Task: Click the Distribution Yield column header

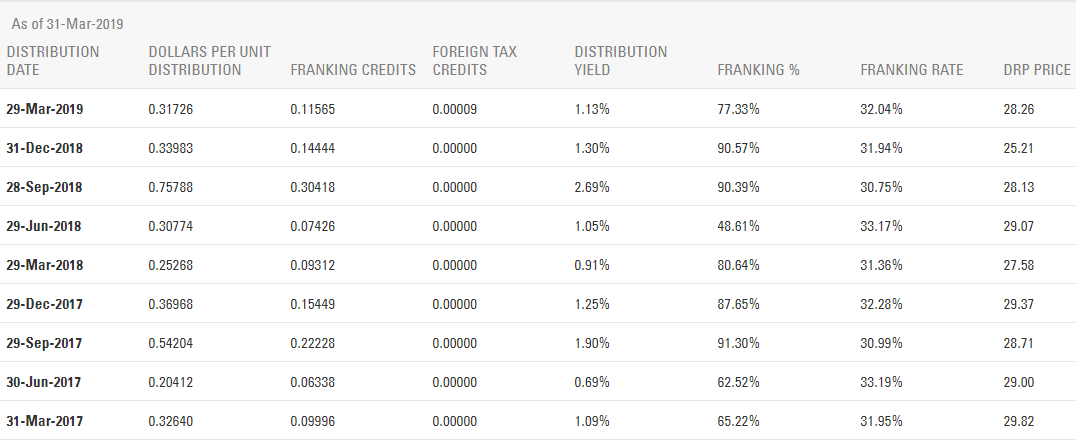Action: click(620, 61)
